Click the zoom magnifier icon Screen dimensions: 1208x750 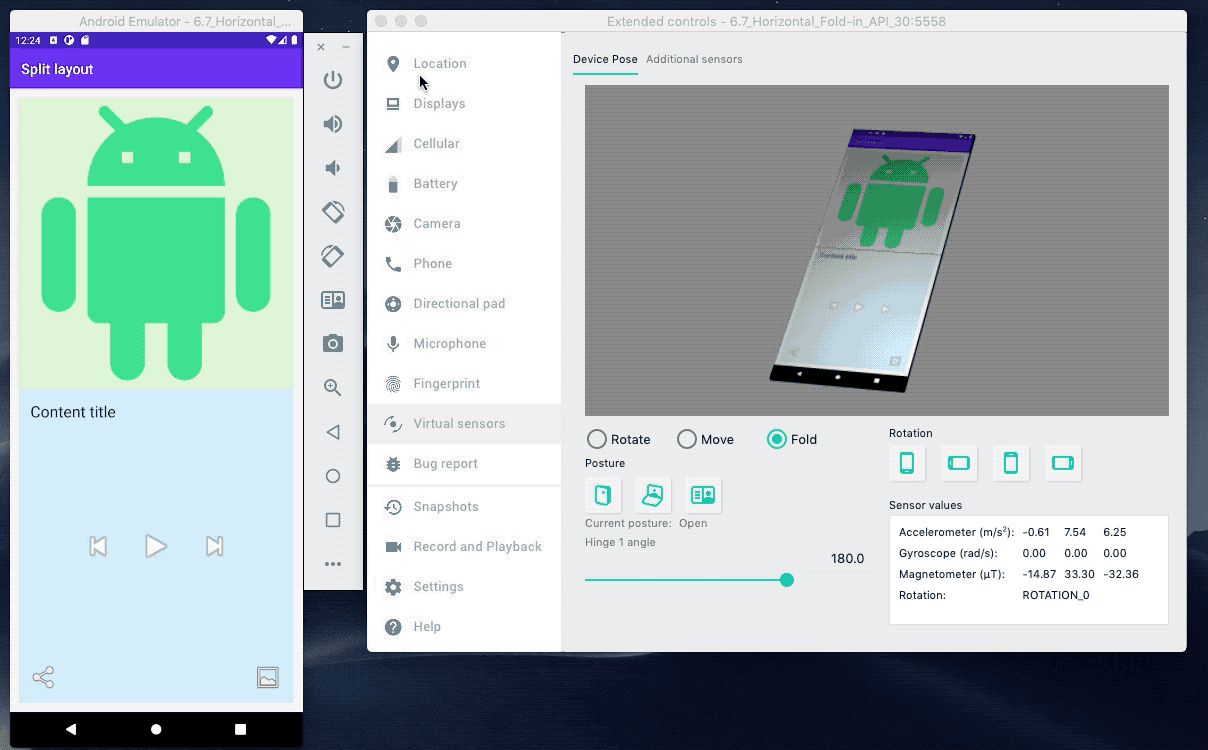click(x=333, y=388)
